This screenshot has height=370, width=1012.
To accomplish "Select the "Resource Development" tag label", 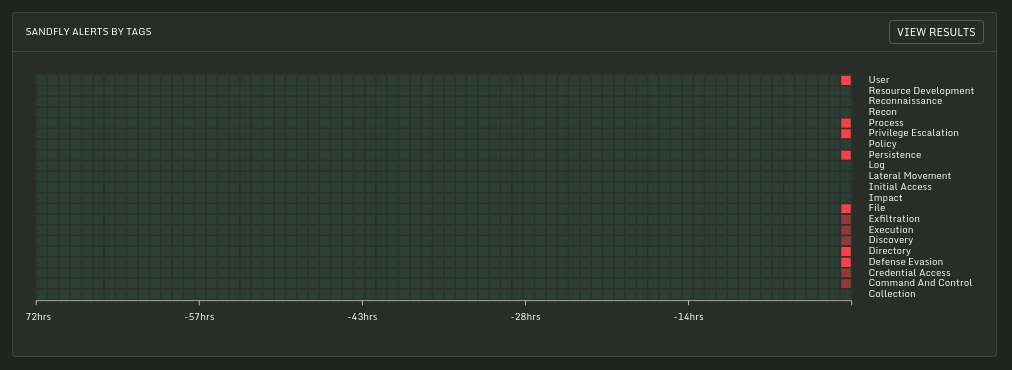I will coord(921,91).
